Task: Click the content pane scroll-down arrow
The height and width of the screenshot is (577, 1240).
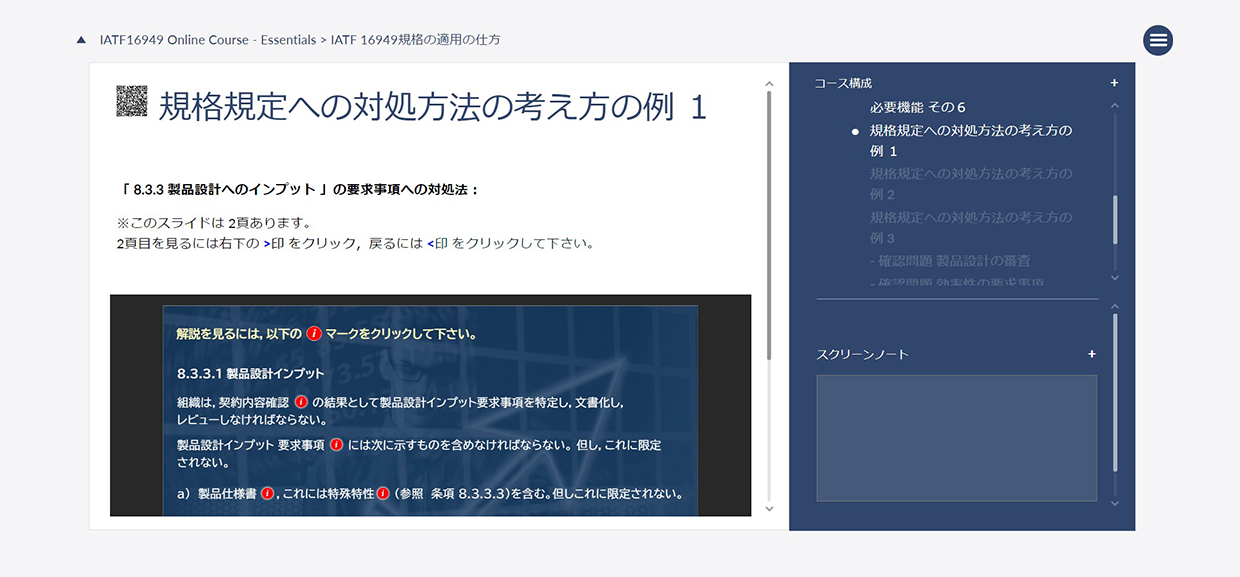Action: click(x=768, y=508)
